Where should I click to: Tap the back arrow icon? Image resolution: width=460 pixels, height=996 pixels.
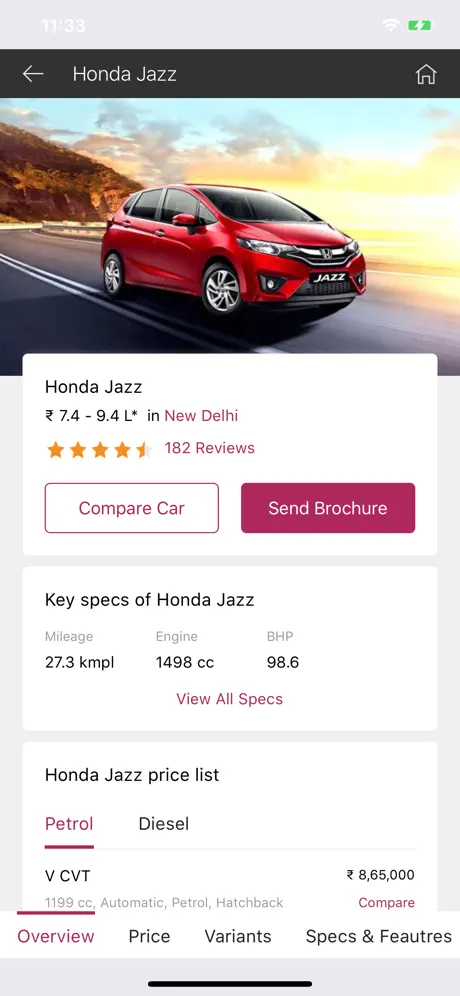33,74
